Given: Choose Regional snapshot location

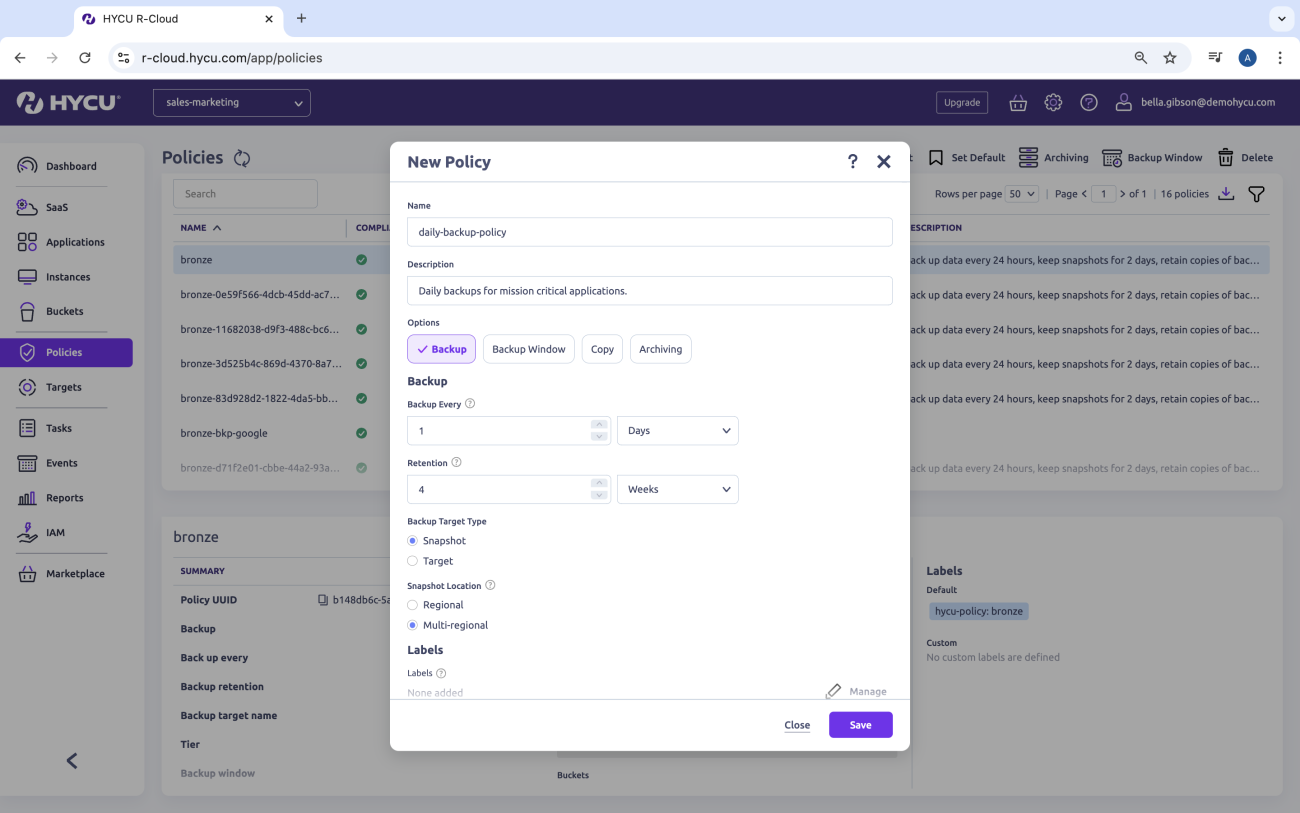Looking at the screenshot, I should click(x=412, y=604).
